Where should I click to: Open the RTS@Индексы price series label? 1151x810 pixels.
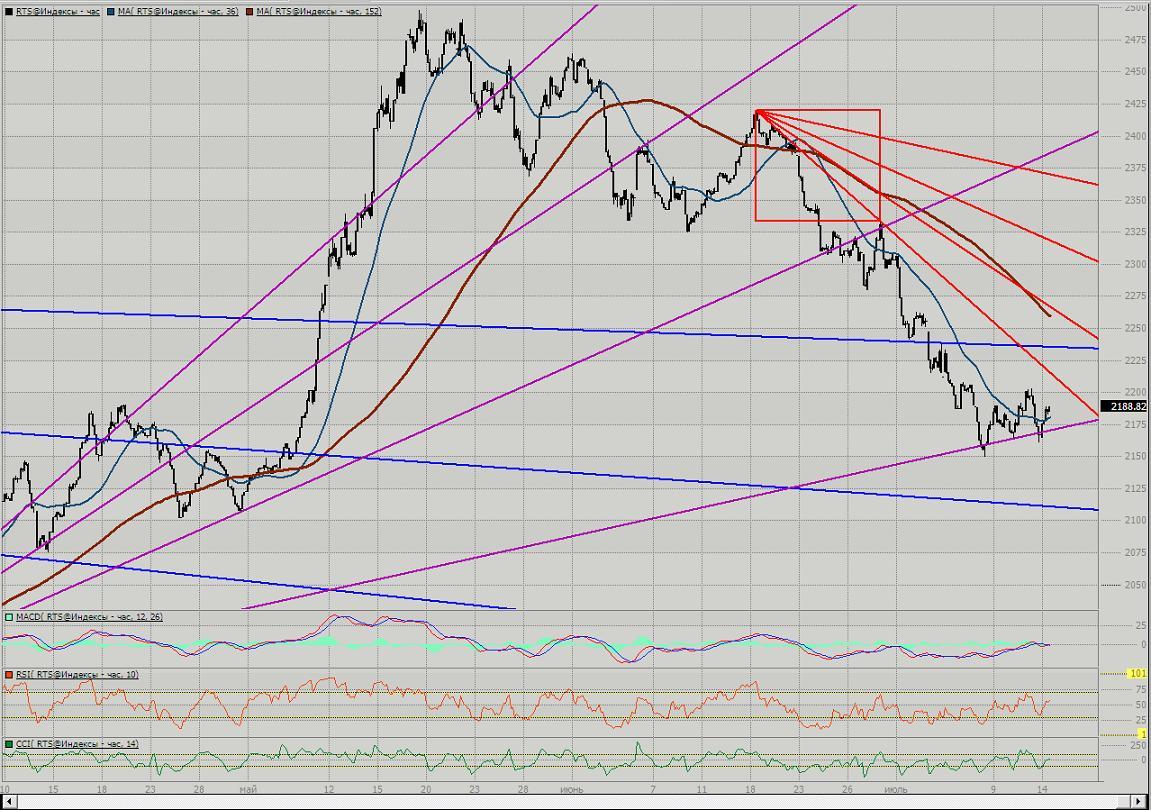pos(57,11)
